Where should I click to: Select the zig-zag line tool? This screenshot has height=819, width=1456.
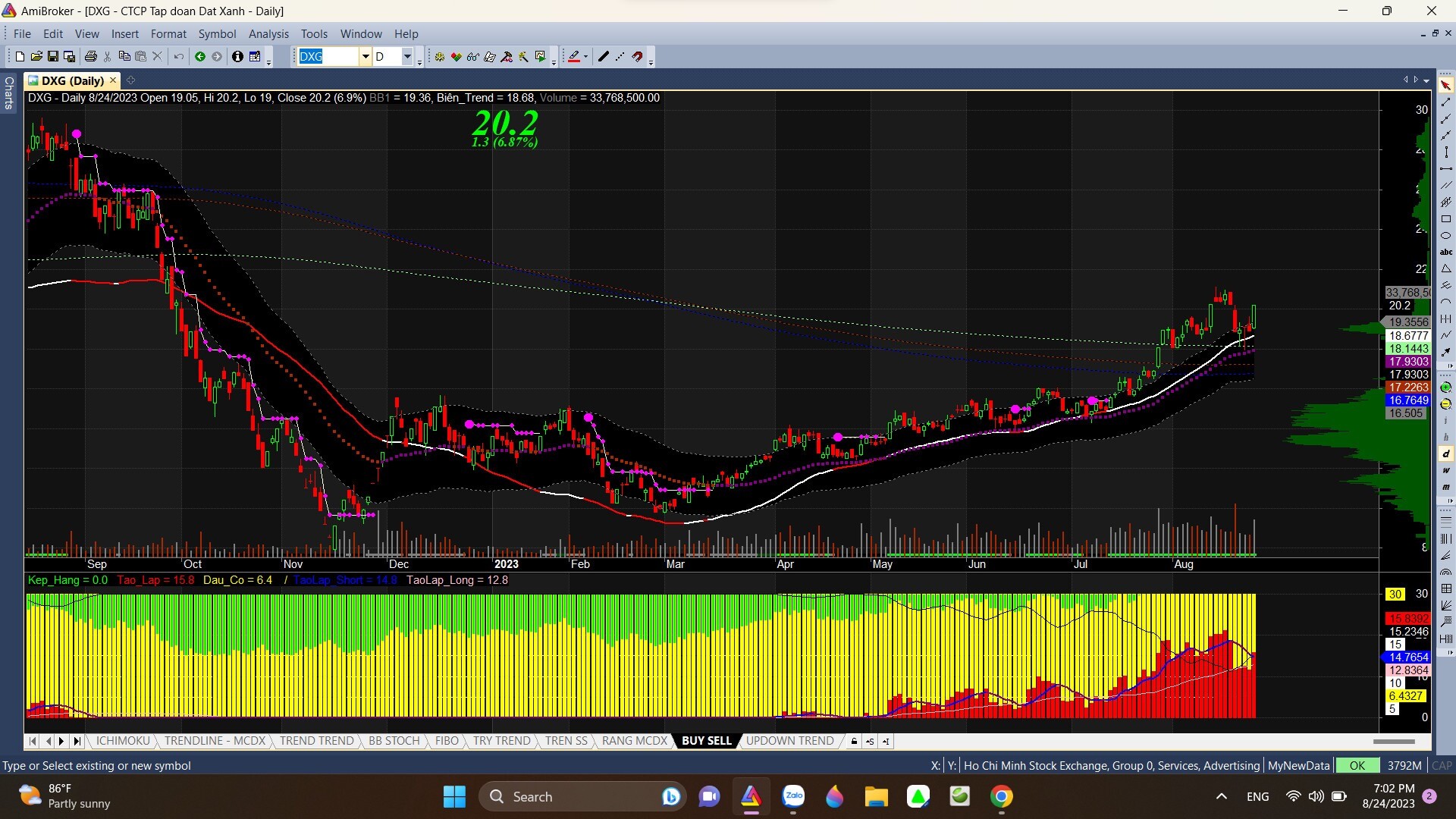tap(1446, 335)
